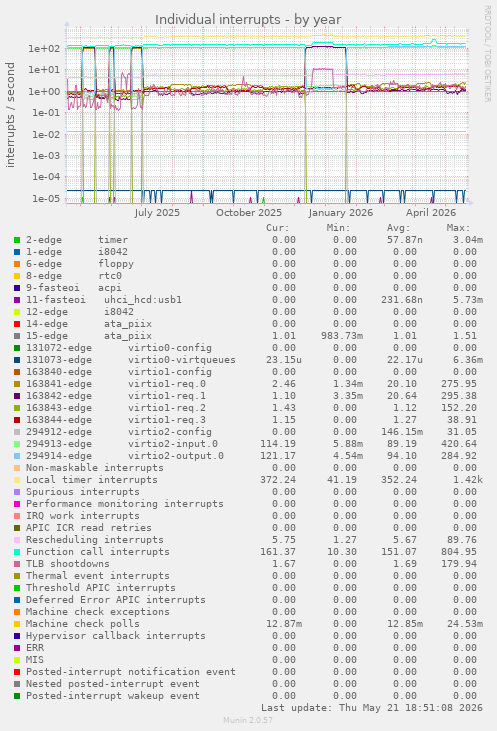The image size is (497, 731).
Task: Click the green swatch for 2-edge timer
Action: 17,240
